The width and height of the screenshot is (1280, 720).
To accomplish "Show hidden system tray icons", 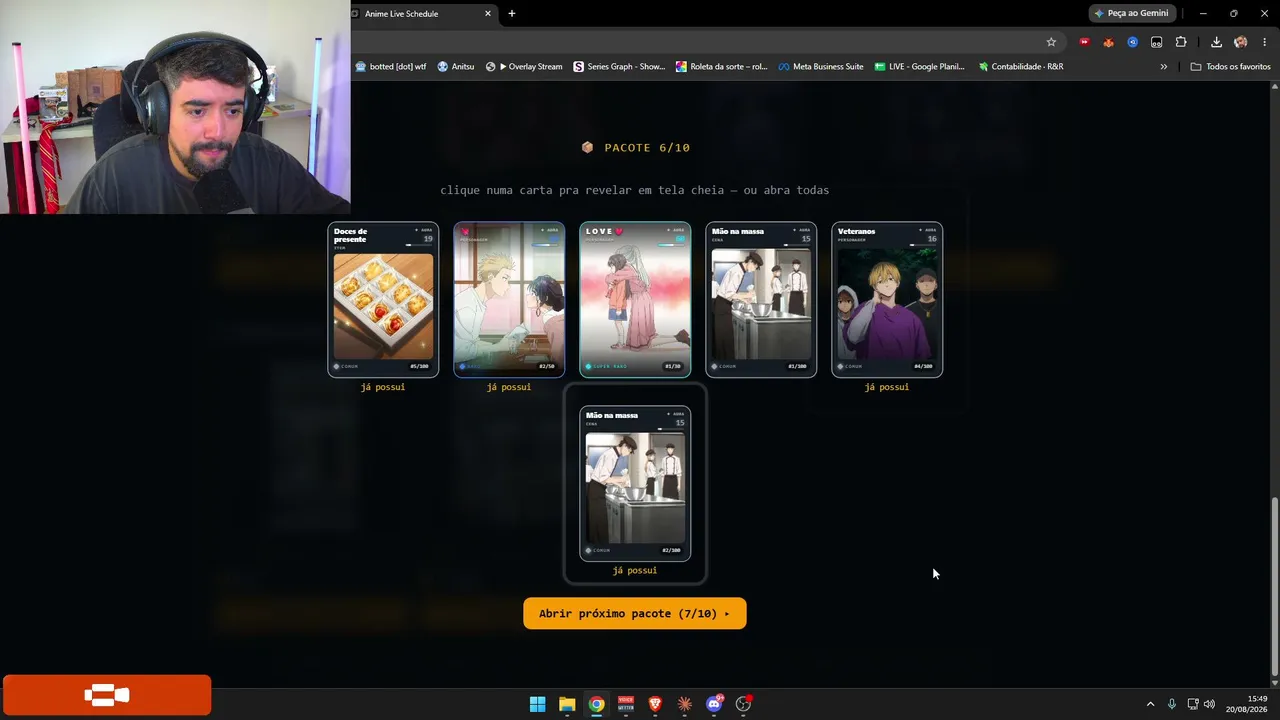I will tap(1150, 704).
